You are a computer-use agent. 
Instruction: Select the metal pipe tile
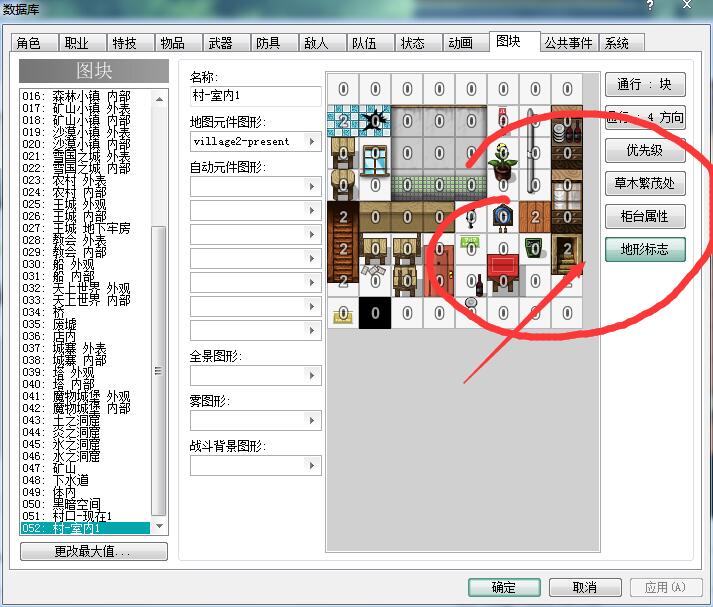[530, 152]
